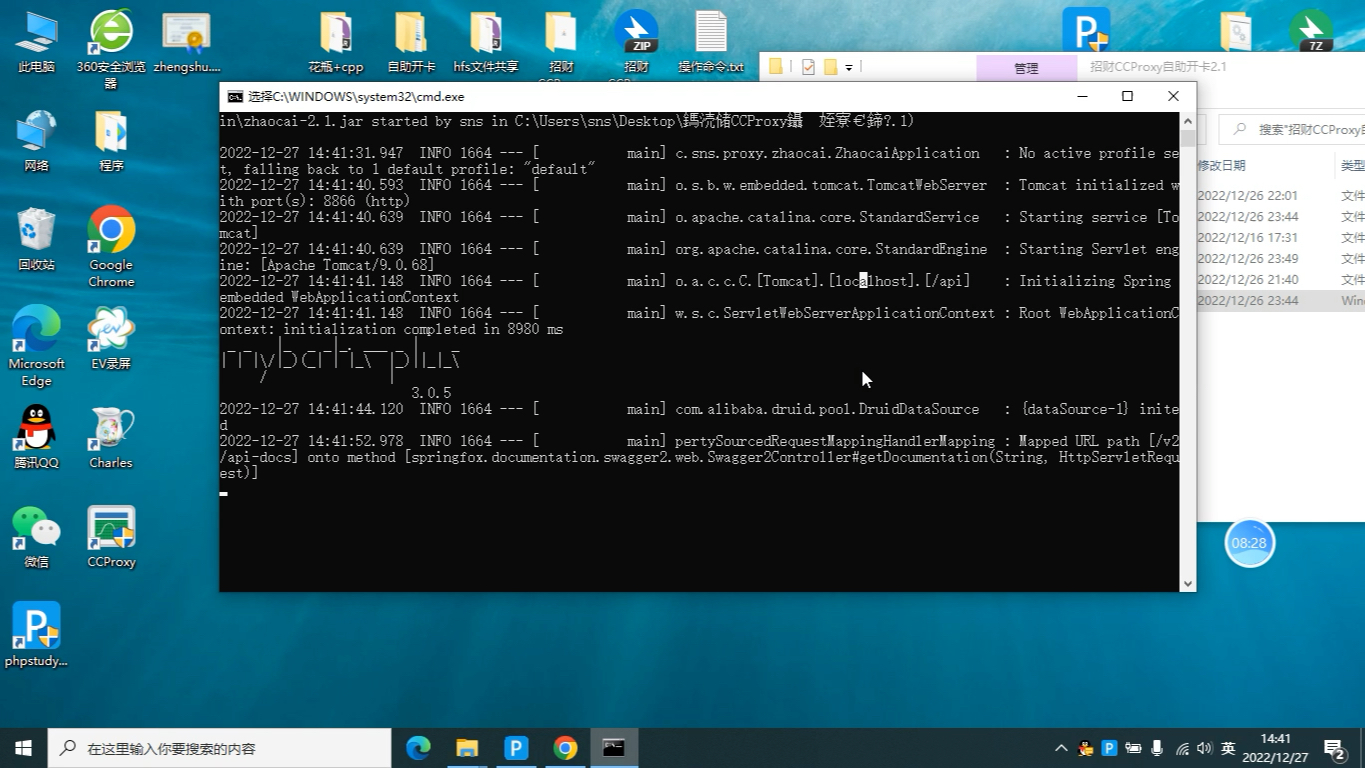Select the phpstudy desktop shortcut
1365x768 pixels.
coord(36,635)
